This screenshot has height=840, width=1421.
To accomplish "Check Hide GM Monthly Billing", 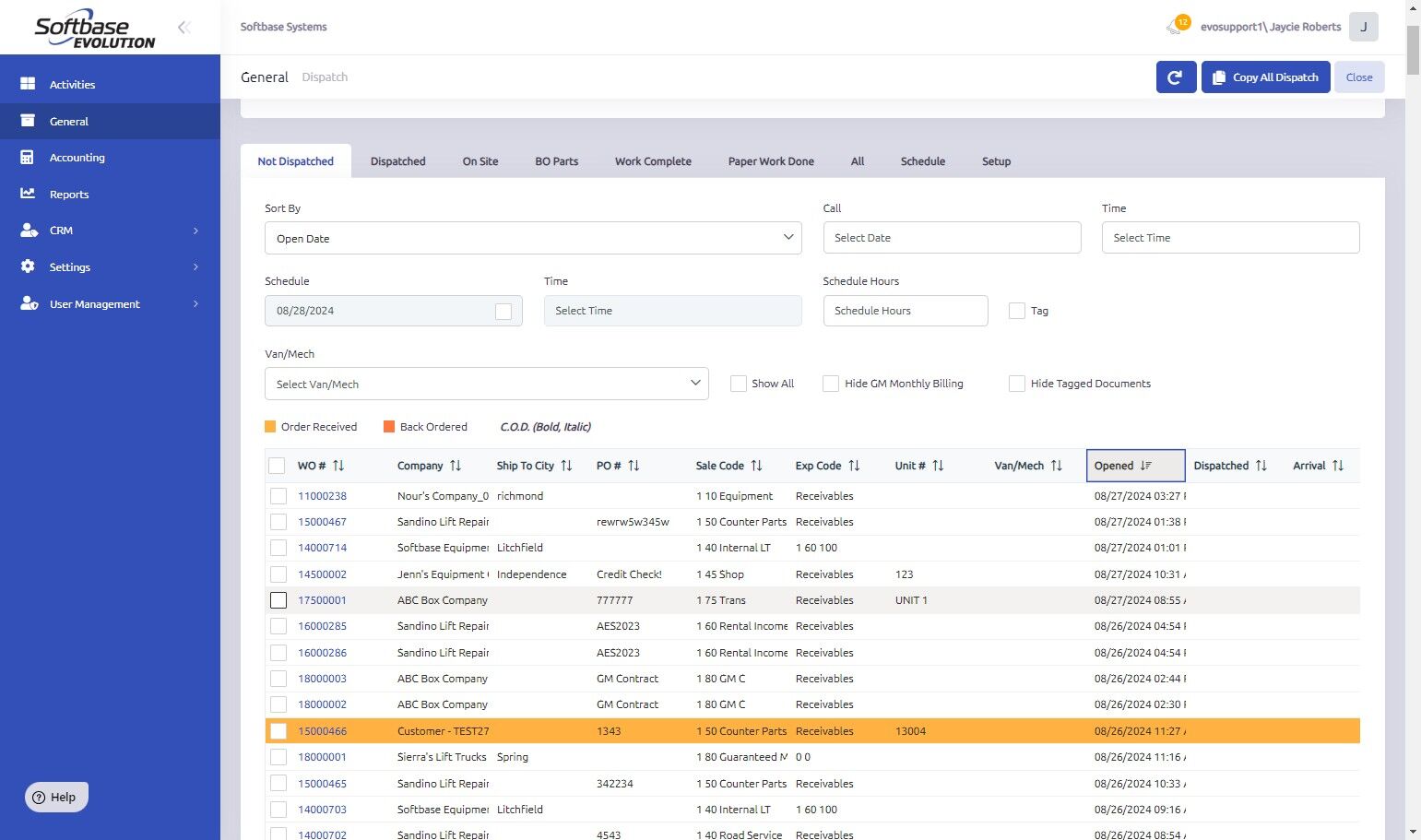I will [x=831, y=384].
